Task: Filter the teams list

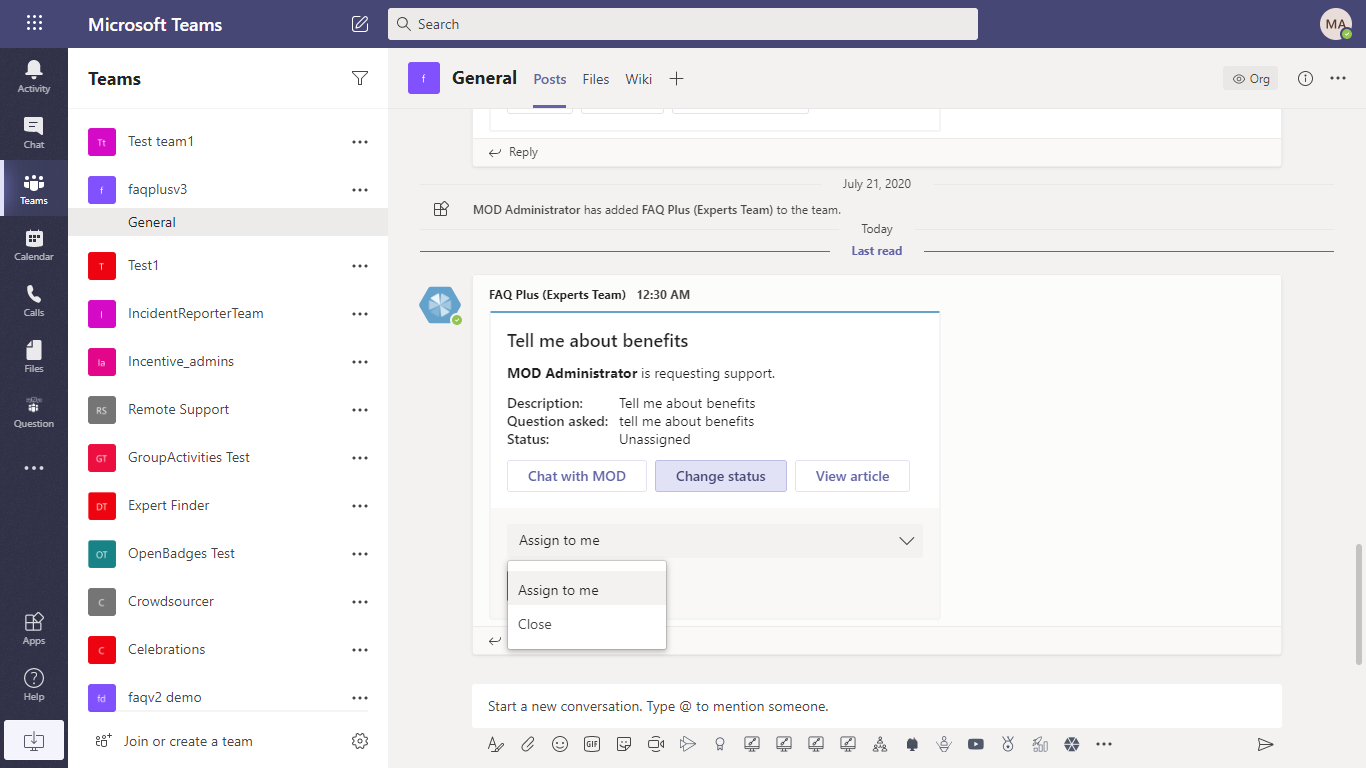Action: [x=360, y=78]
